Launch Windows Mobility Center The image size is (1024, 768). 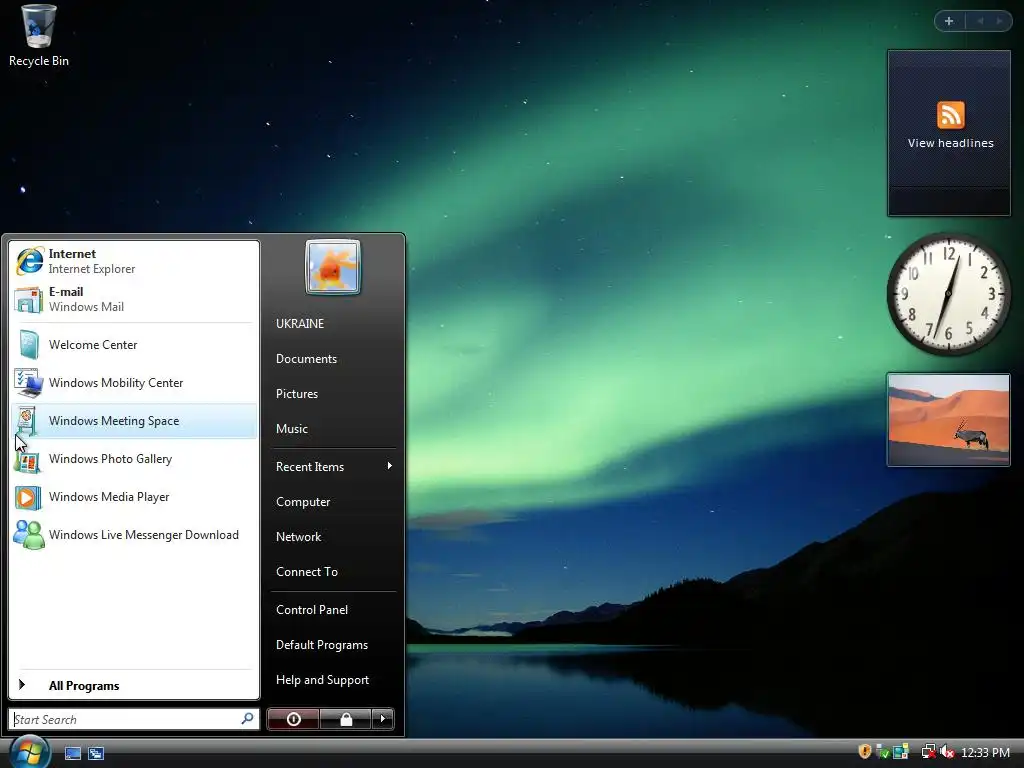click(134, 383)
